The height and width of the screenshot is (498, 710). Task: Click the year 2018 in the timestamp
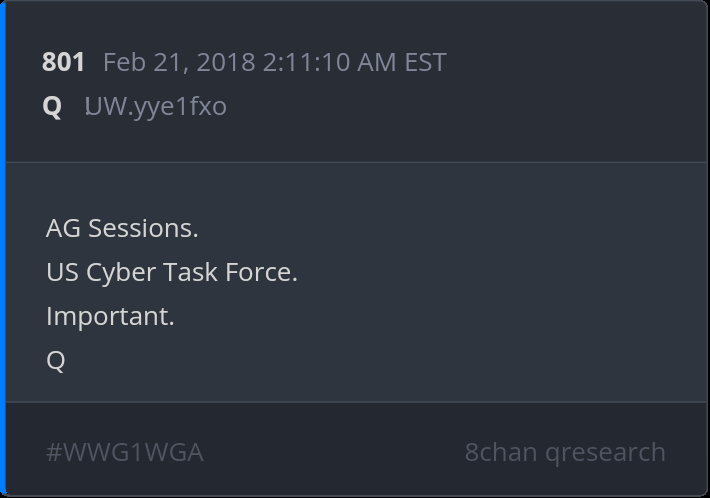pos(226,62)
